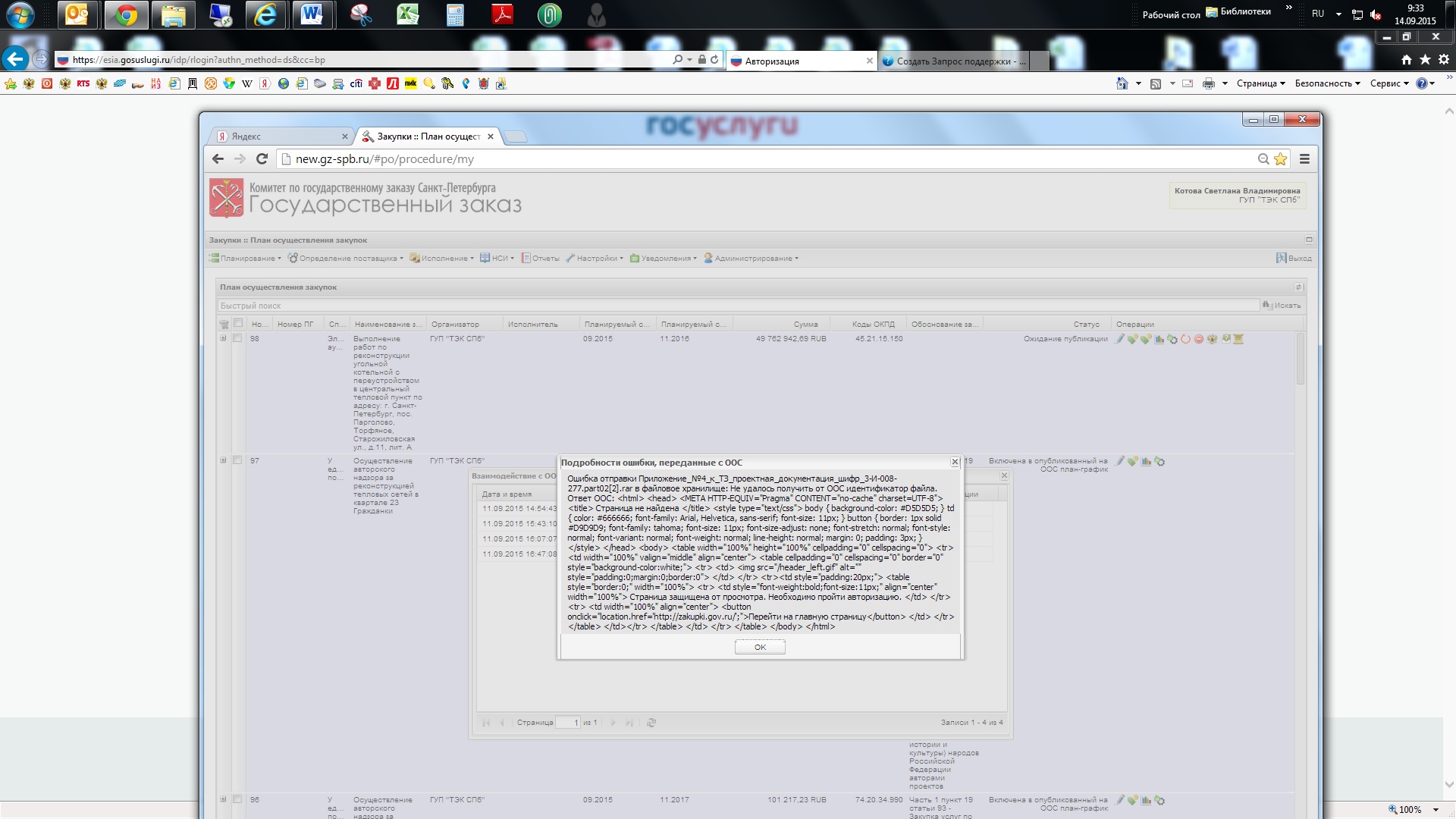The height and width of the screenshot is (819, 1456).
Task: Toggle checkbox for row 96
Action: click(x=237, y=799)
